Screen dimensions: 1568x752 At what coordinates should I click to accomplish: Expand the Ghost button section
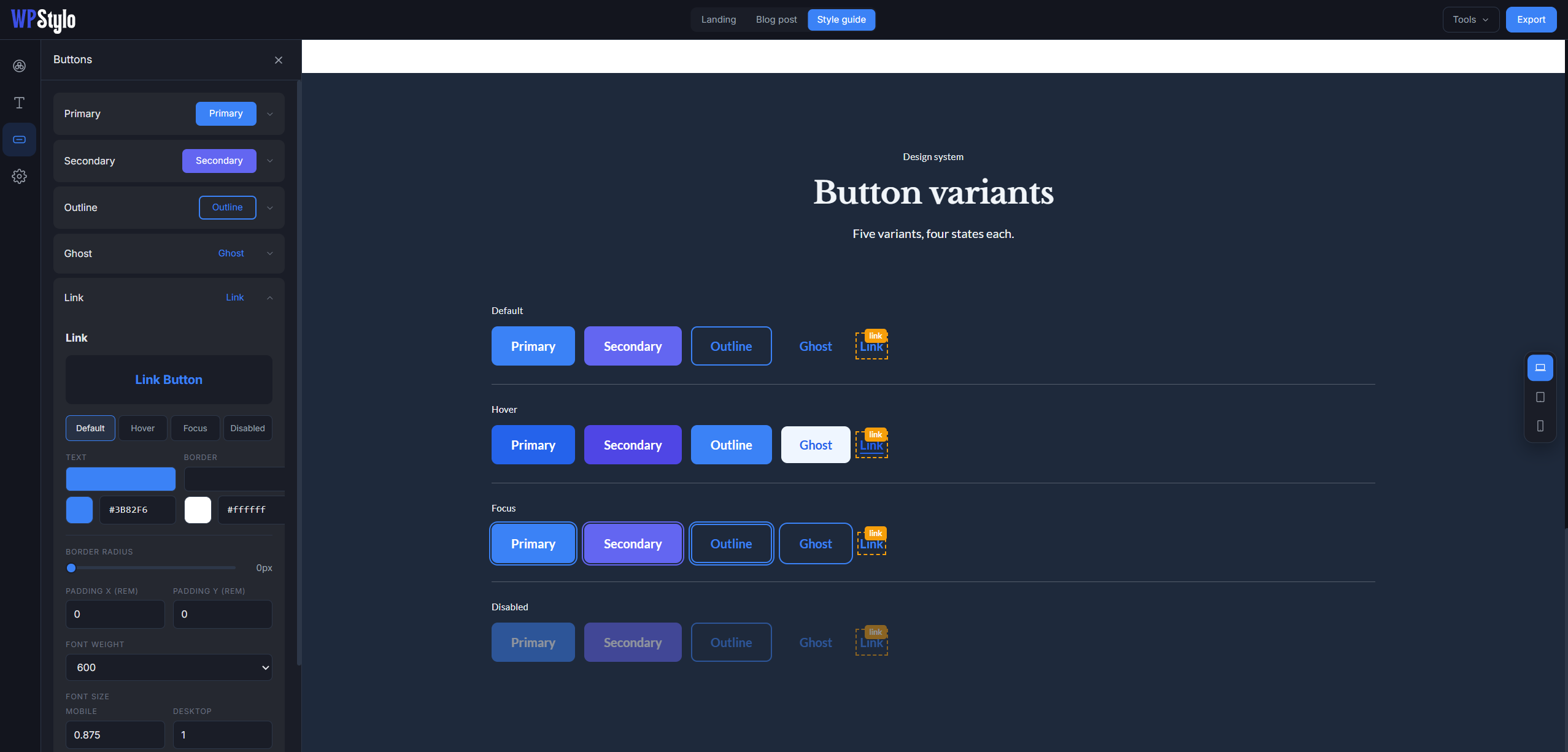pos(270,253)
